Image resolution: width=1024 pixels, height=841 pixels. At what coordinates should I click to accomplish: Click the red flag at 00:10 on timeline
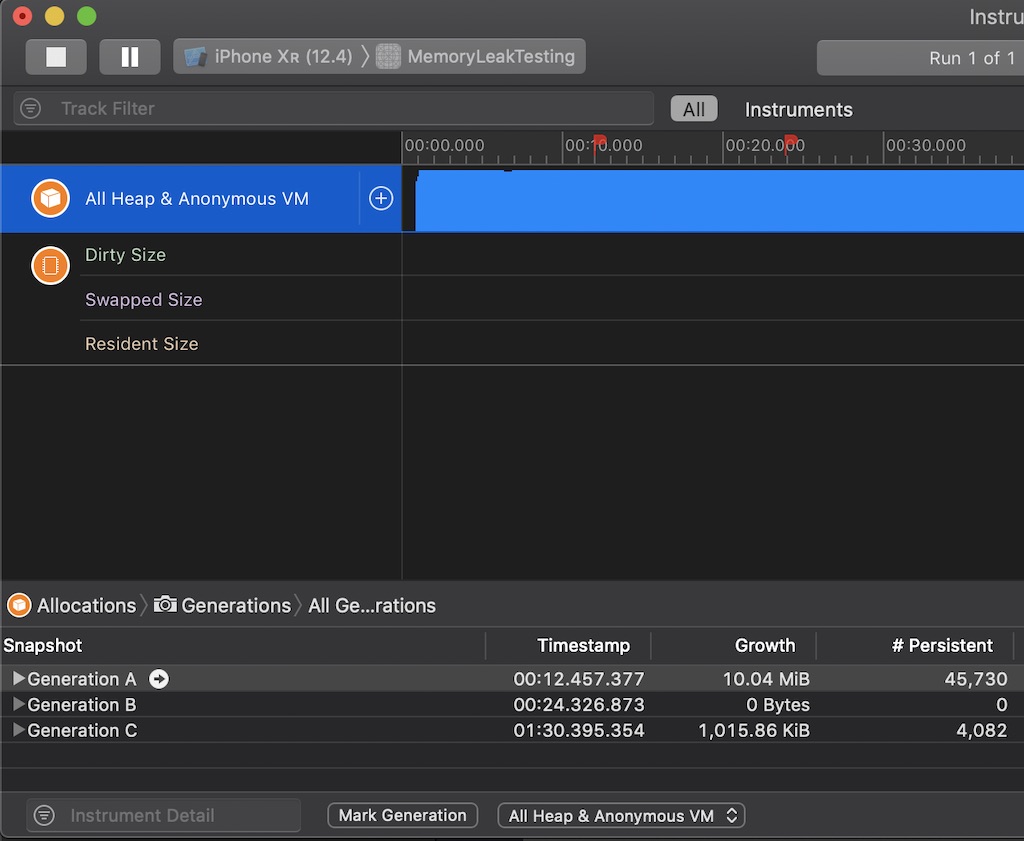(x=599, y=142)
